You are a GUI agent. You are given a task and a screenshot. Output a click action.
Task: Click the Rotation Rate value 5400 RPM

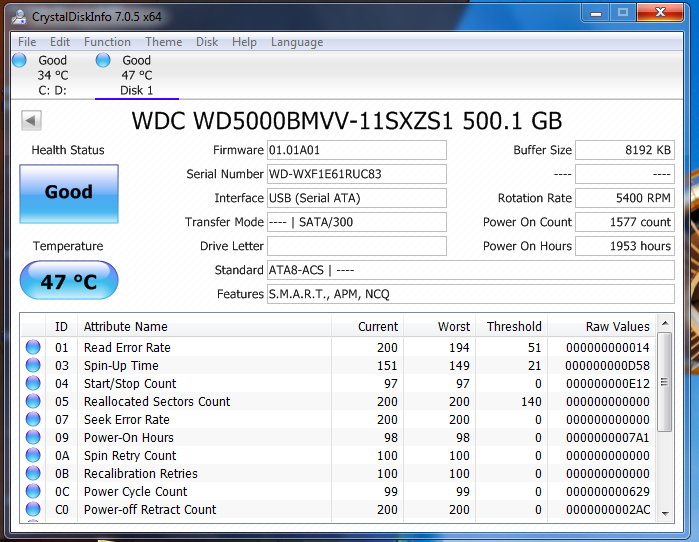point(625,198)
